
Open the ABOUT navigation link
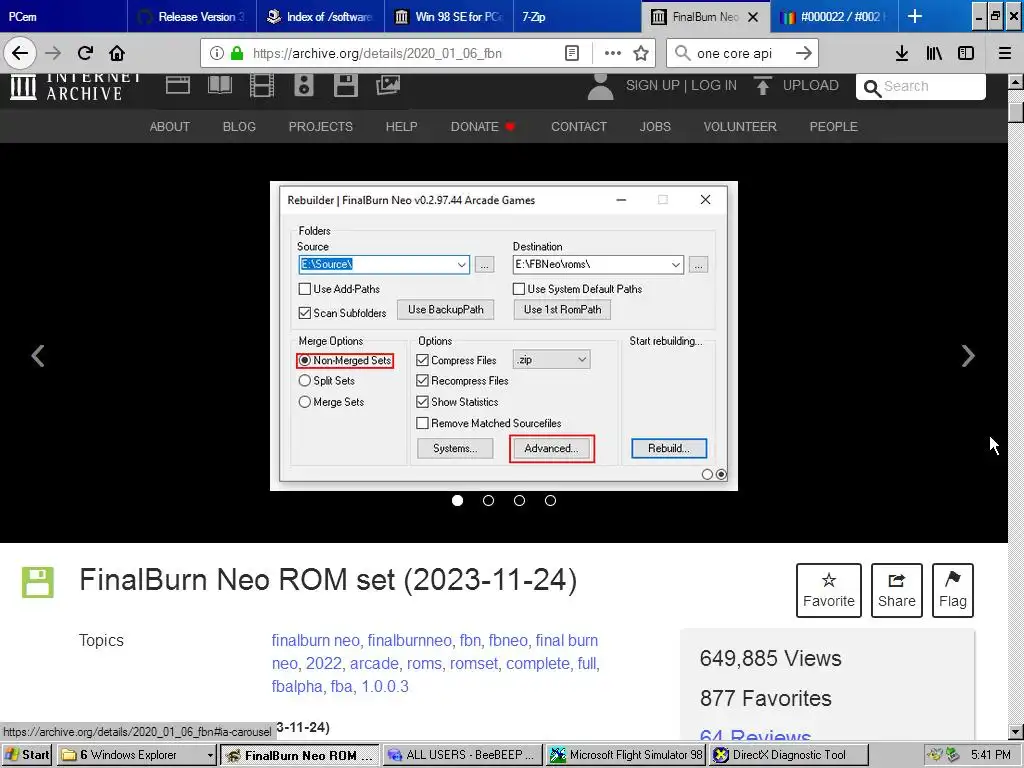click(x=170, y=127)
